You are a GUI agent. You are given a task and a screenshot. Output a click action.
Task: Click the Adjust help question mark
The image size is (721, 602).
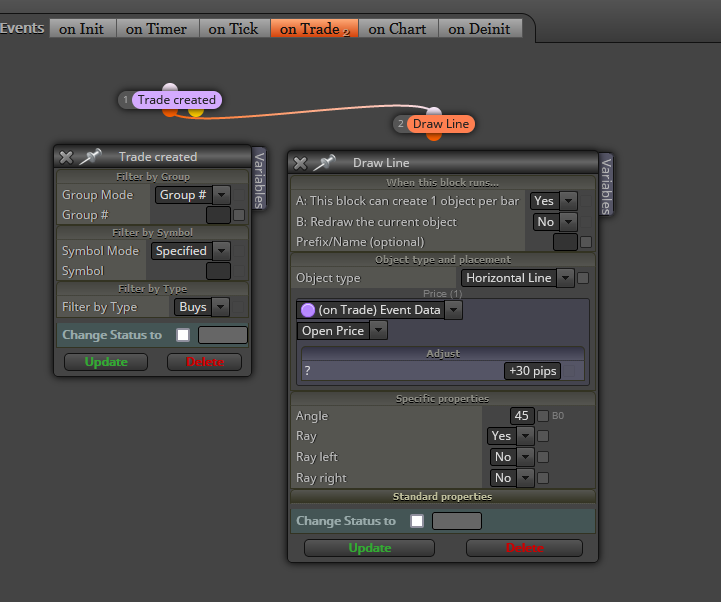308,371
